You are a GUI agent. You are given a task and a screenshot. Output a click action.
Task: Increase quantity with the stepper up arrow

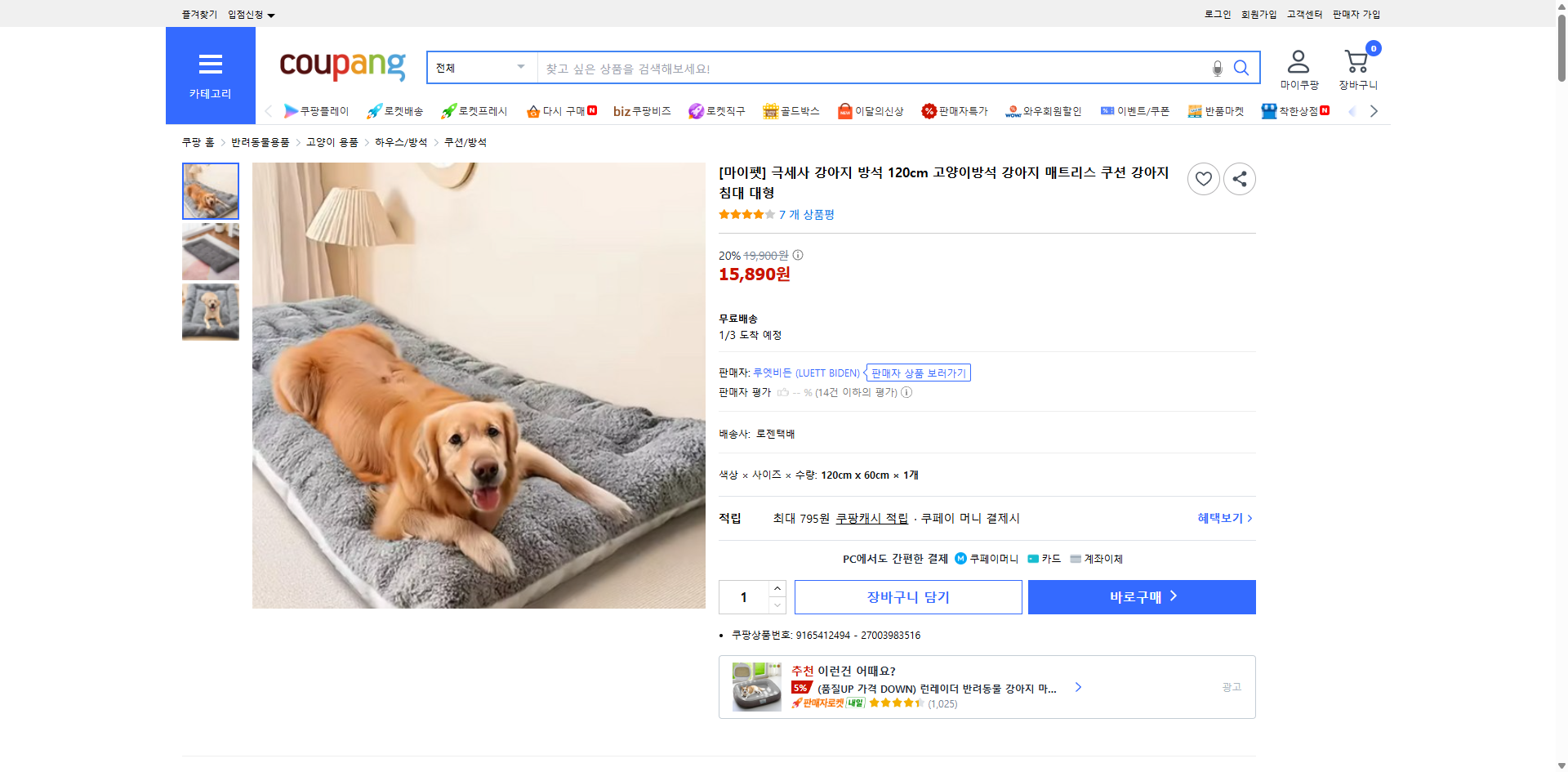coord(776,588)
